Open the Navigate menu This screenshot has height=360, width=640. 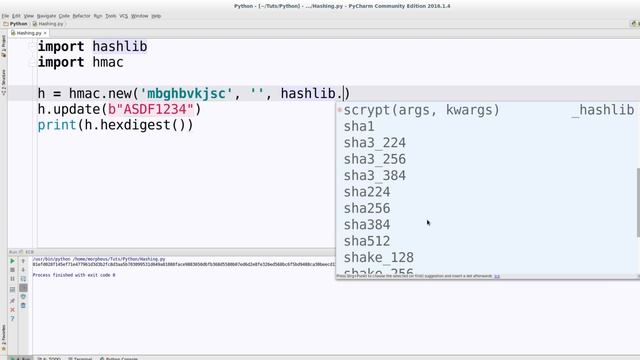(x=46, y=16)
